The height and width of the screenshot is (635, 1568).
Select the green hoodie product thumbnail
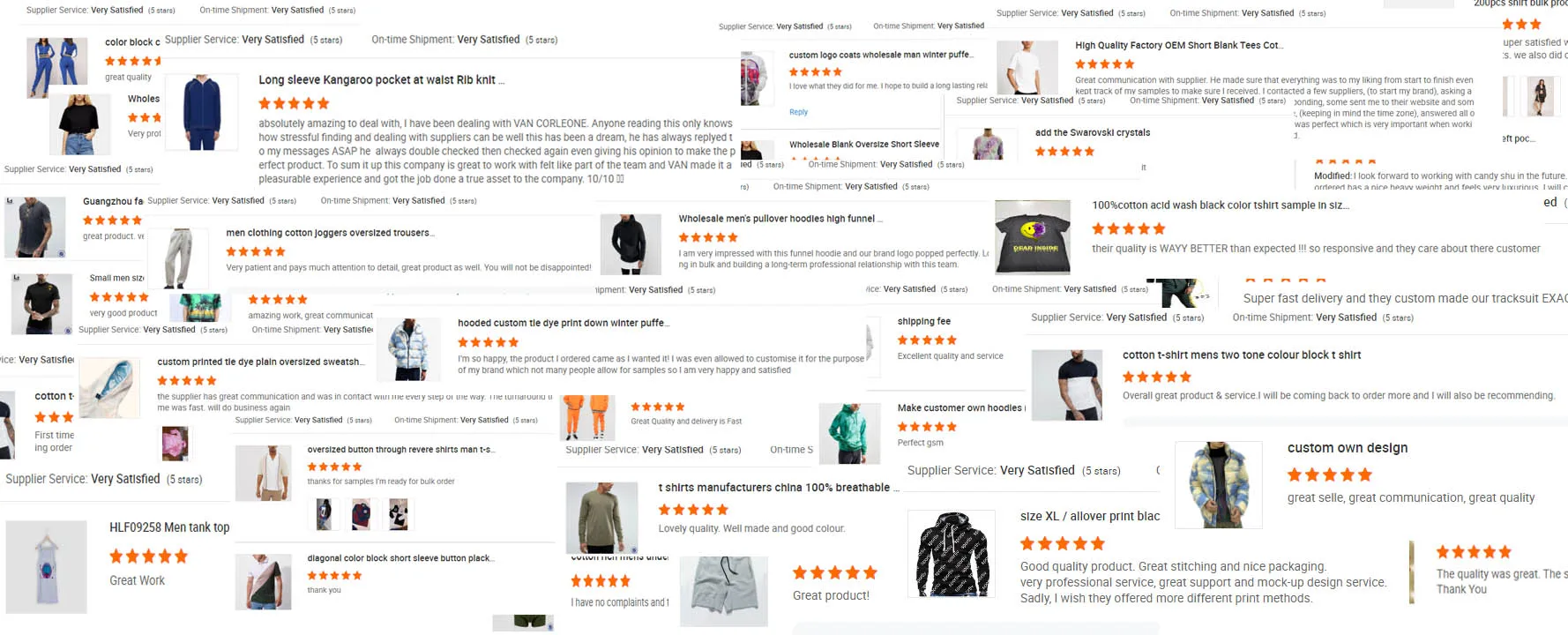coord(849,433)
